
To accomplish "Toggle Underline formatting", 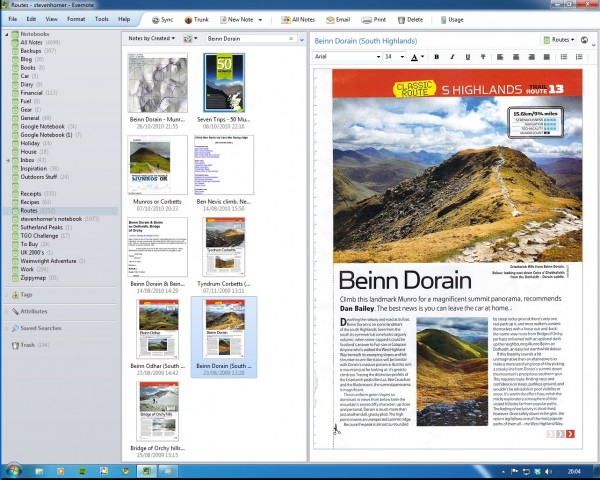I will pyautogui.click(x=468, y=57).
